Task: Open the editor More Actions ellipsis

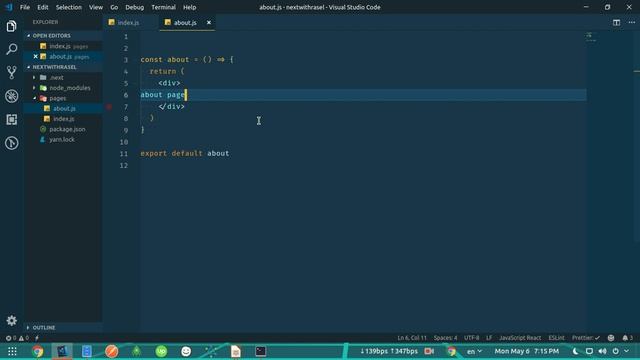Action: point(631,22)
